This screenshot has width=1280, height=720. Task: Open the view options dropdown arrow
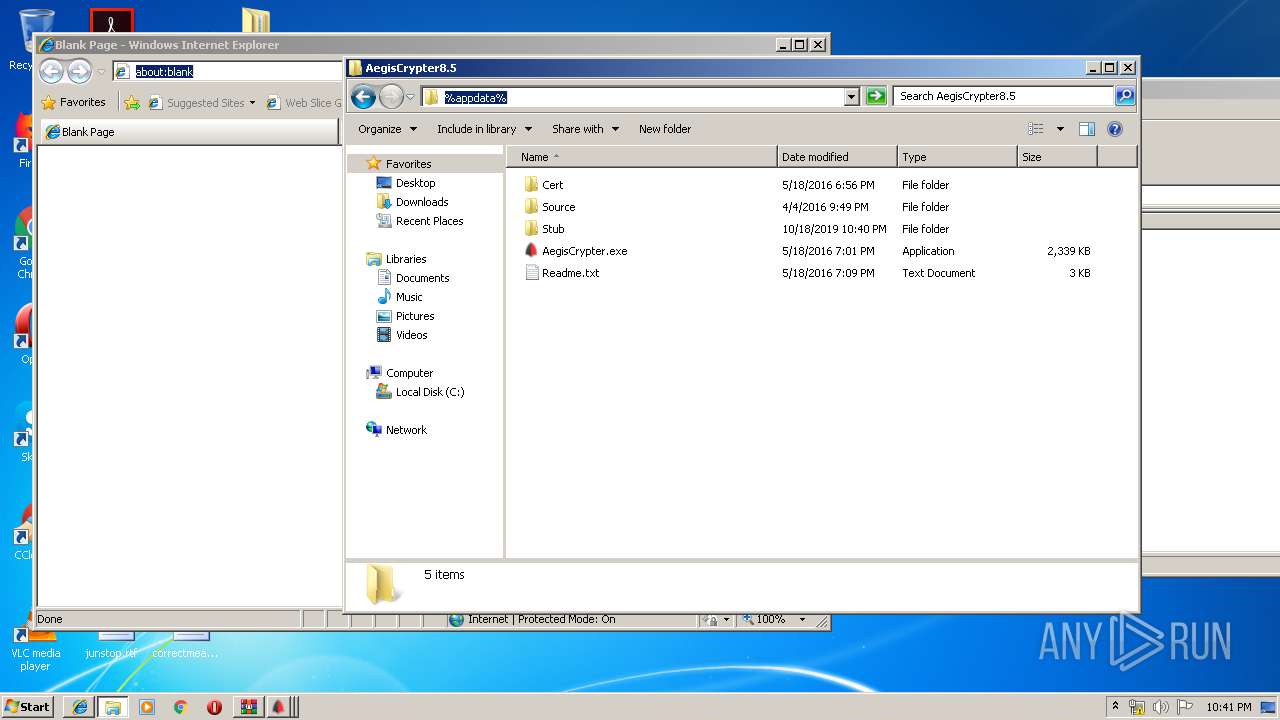pyautogui.click(x=1060, y=129)
